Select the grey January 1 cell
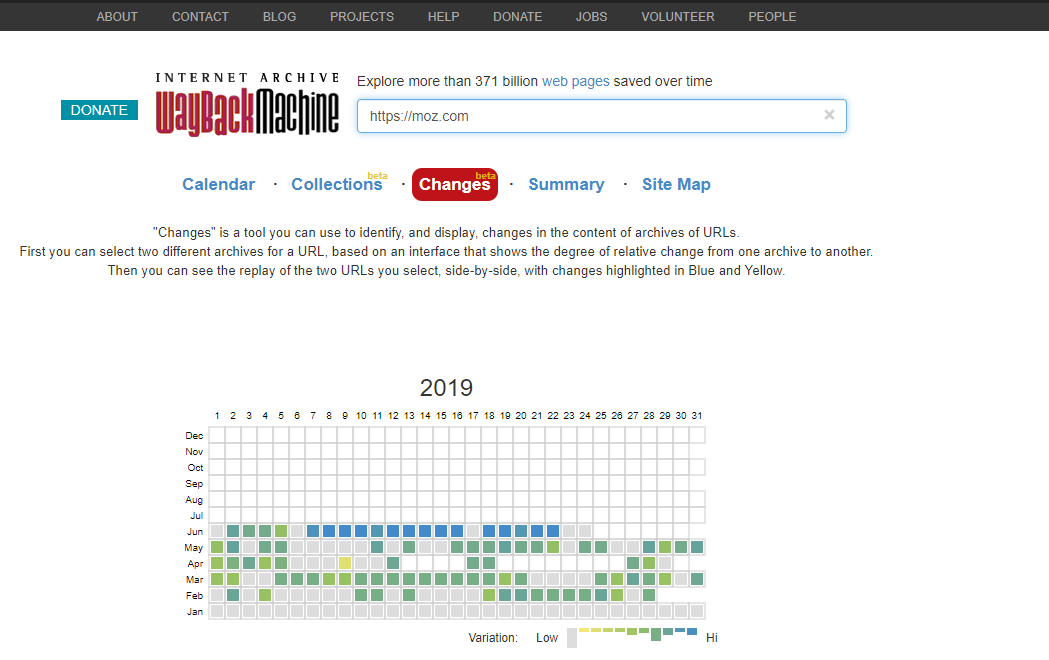The image size is (1049, 660). pos(217,611)
